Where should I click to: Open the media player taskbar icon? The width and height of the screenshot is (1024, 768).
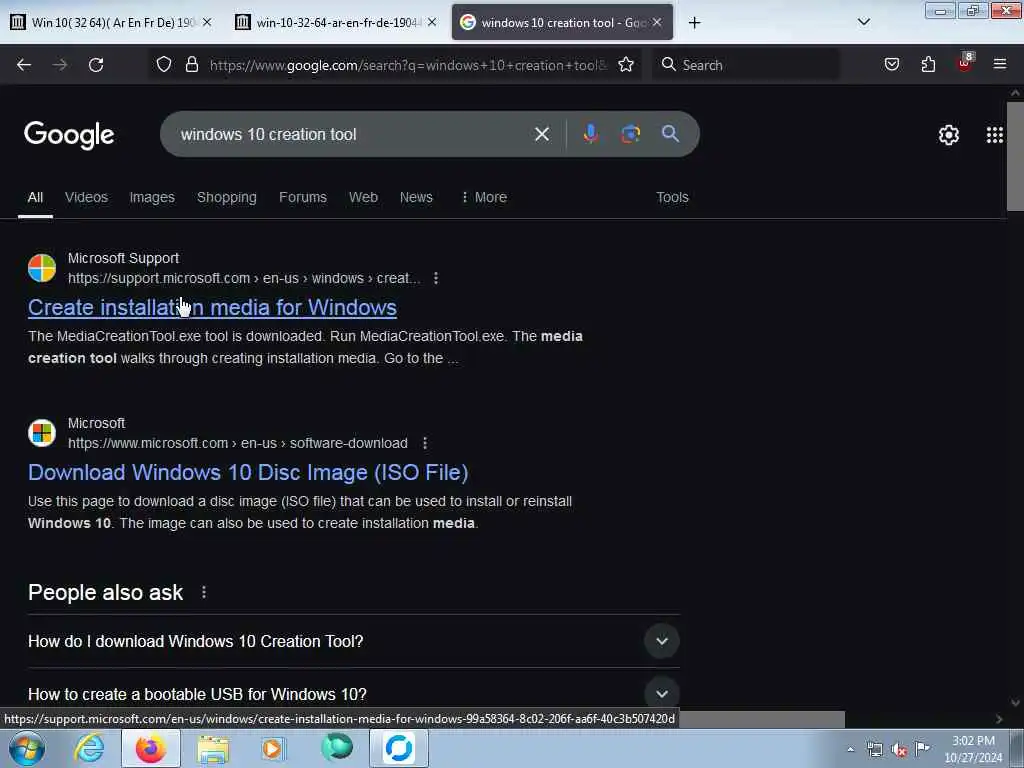(x=273, y=748)
